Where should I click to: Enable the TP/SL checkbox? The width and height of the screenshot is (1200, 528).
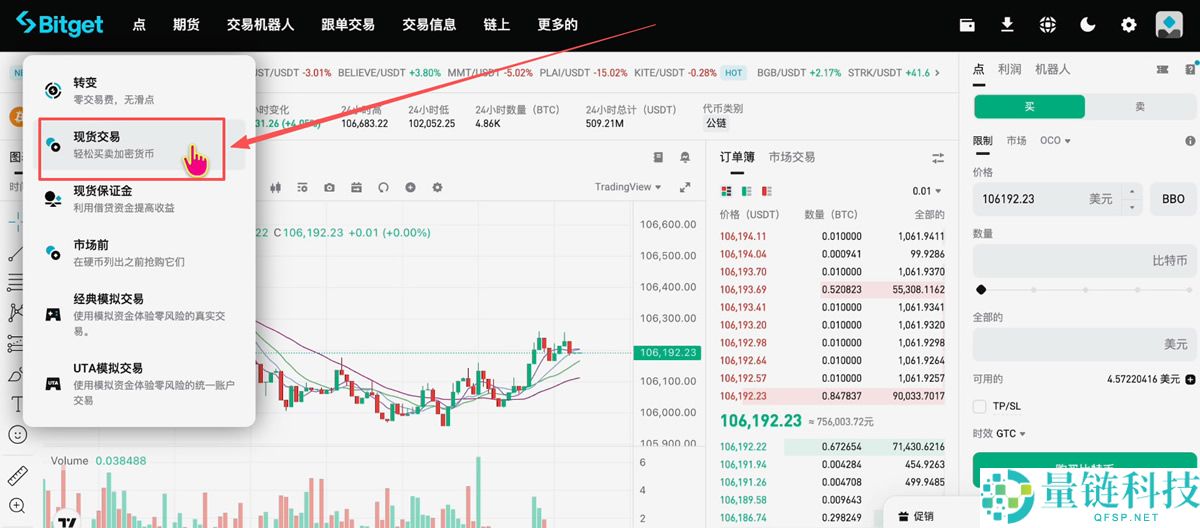click(980, 406)
